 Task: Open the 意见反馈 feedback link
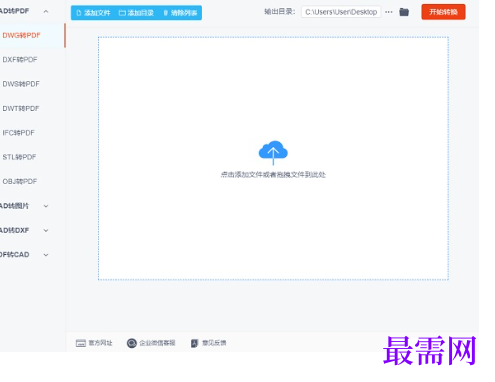pos(214,343)
